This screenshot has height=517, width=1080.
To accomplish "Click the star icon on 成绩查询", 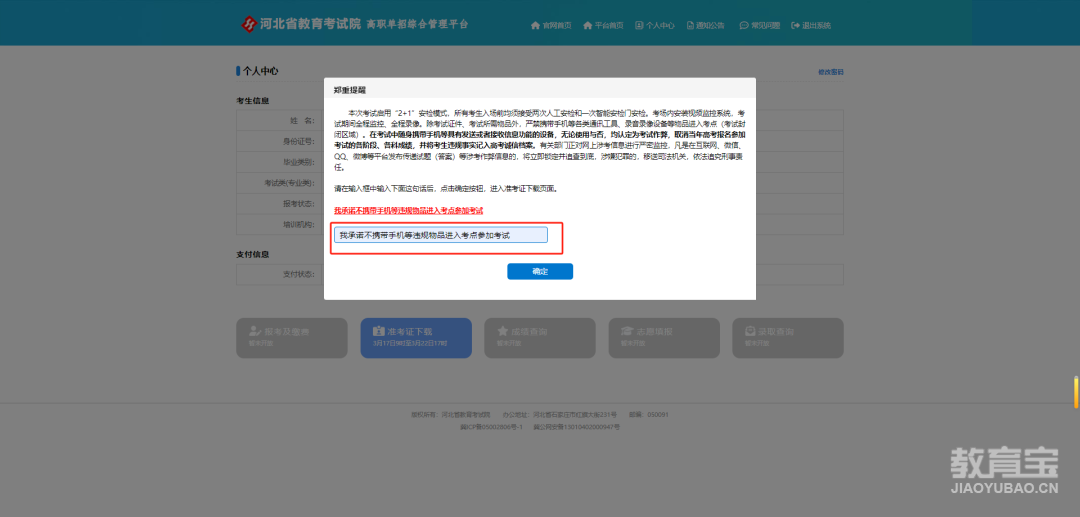I will pos(503,331).
